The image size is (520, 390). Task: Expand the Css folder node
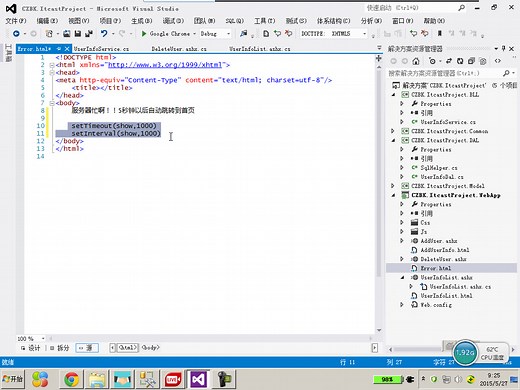pyautogui.click(x=402, y=222)
